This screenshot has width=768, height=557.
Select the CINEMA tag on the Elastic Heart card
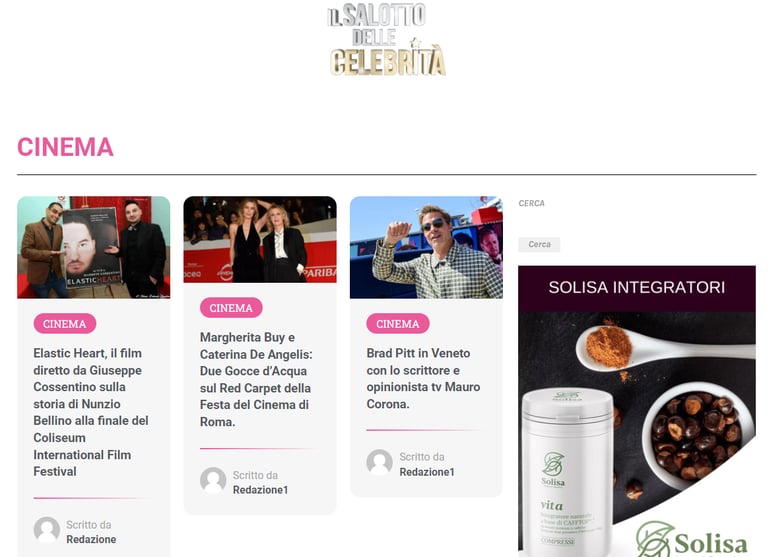(65, 324)
